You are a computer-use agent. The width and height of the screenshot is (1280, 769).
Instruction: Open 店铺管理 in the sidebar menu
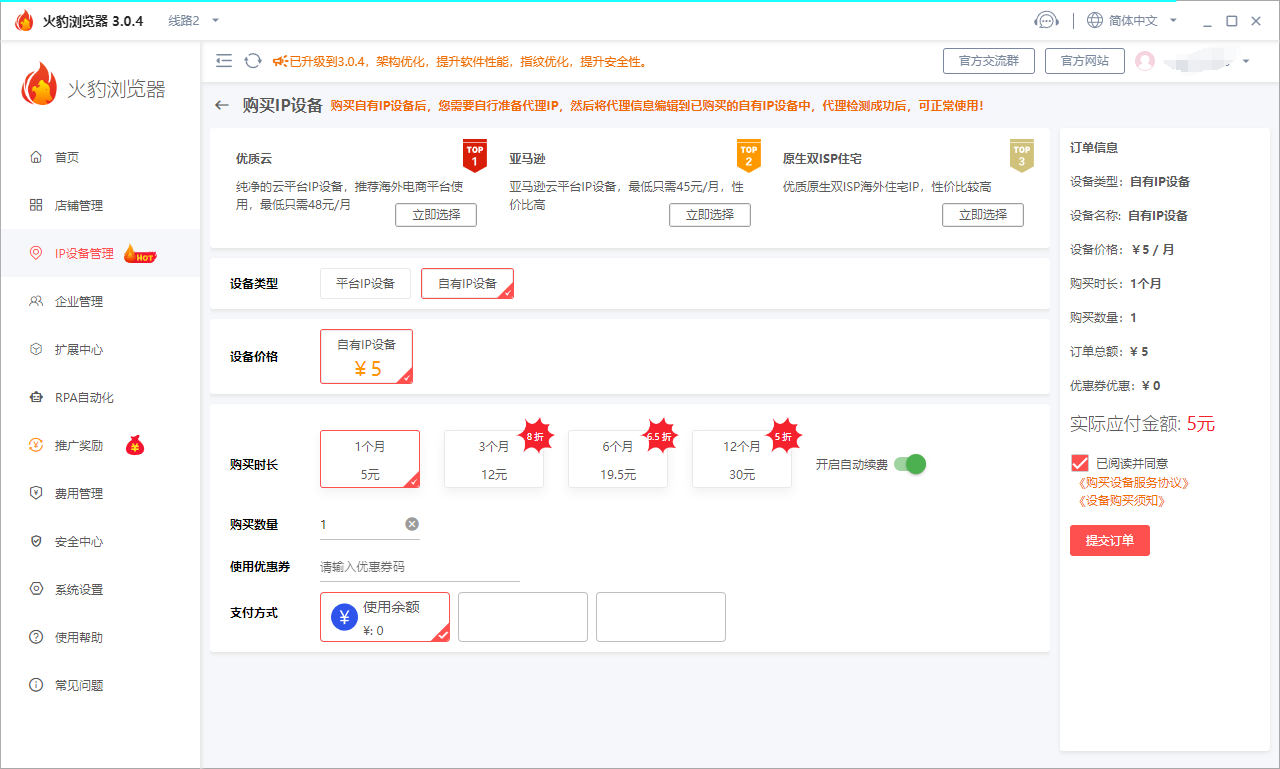(x=78, y=205)
